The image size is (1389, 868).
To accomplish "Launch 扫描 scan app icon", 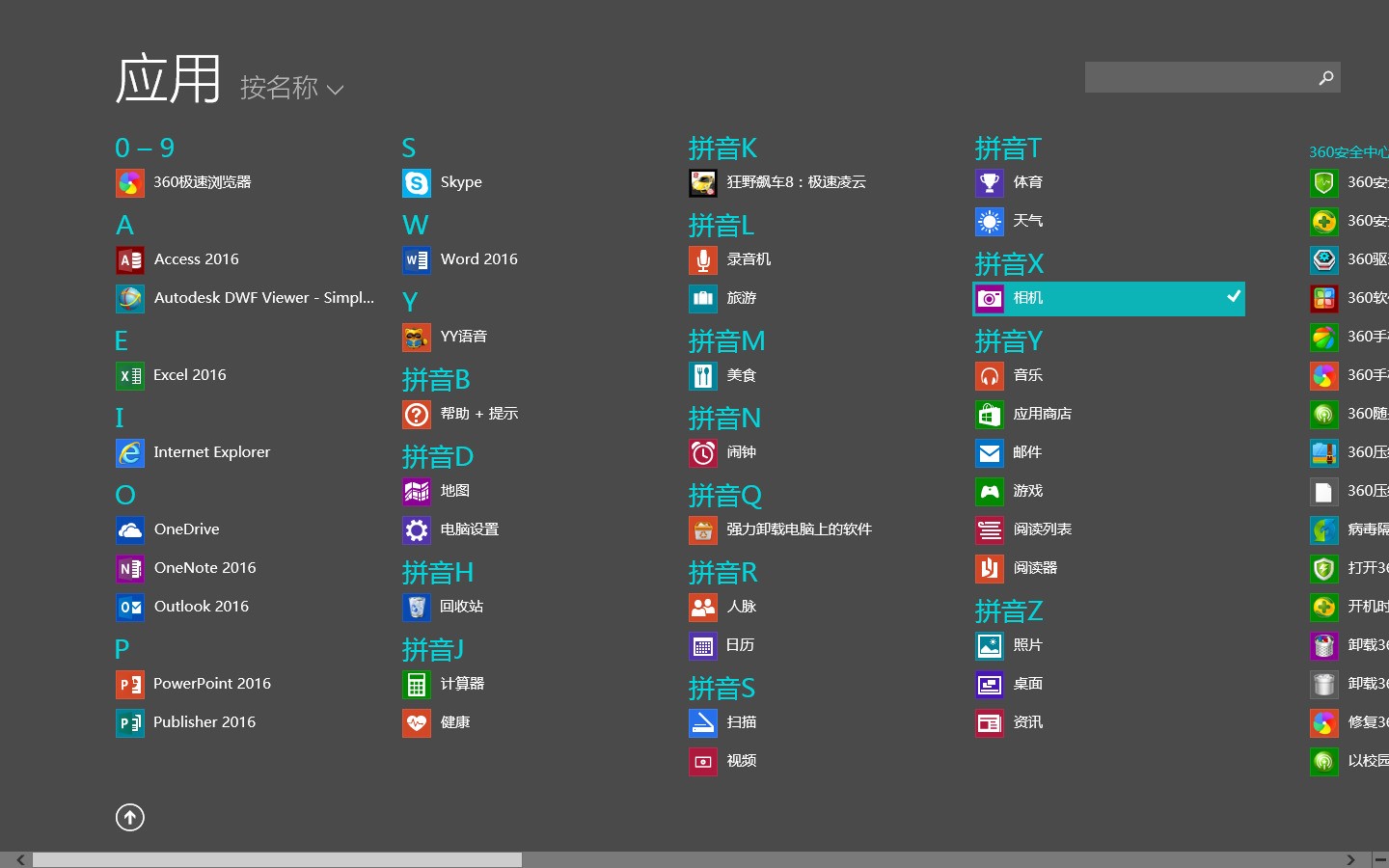I will pos(703,722).
